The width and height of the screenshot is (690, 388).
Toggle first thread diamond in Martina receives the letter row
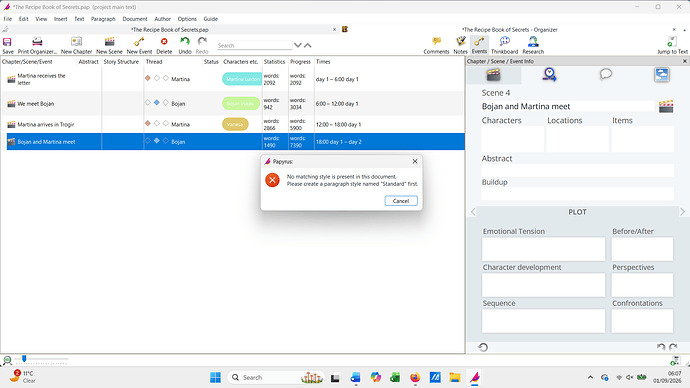point(148,78)
